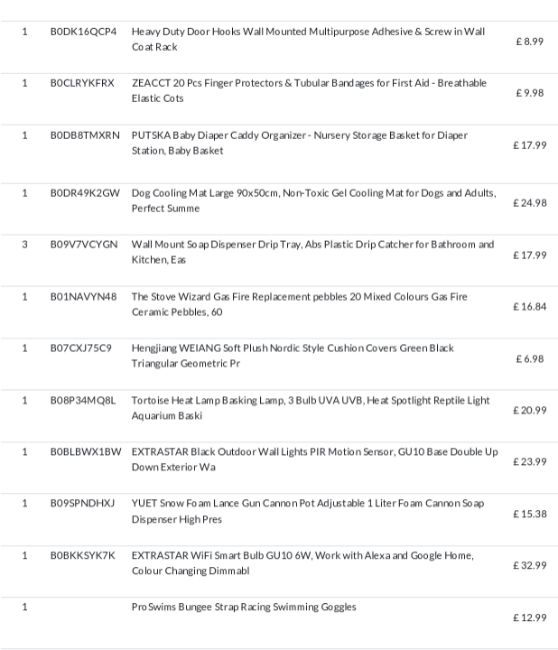
Task: Click the £32.99 price of the Smart Bulb
Action: (x=530, y=565)
